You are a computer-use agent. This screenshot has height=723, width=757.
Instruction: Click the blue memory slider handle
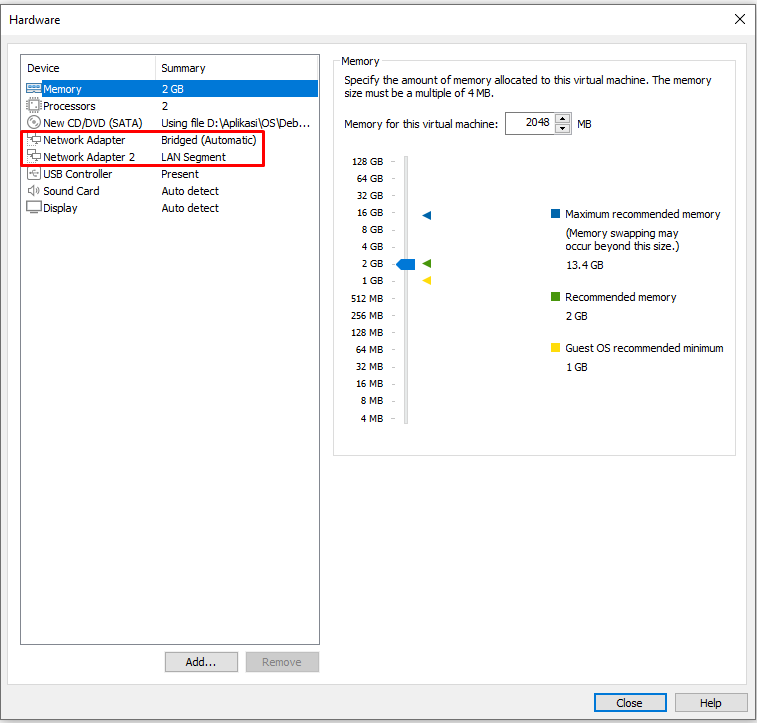(x=405, y=264)
